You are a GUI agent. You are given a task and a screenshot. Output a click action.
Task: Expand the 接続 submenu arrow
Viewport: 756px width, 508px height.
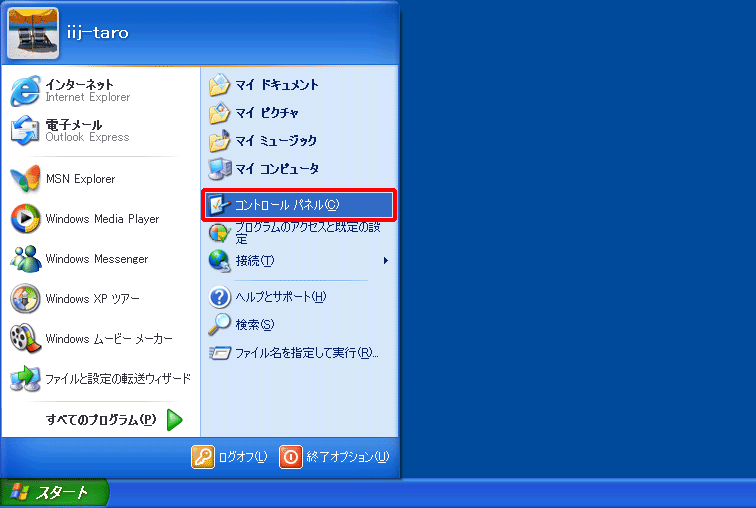[386, 261]
